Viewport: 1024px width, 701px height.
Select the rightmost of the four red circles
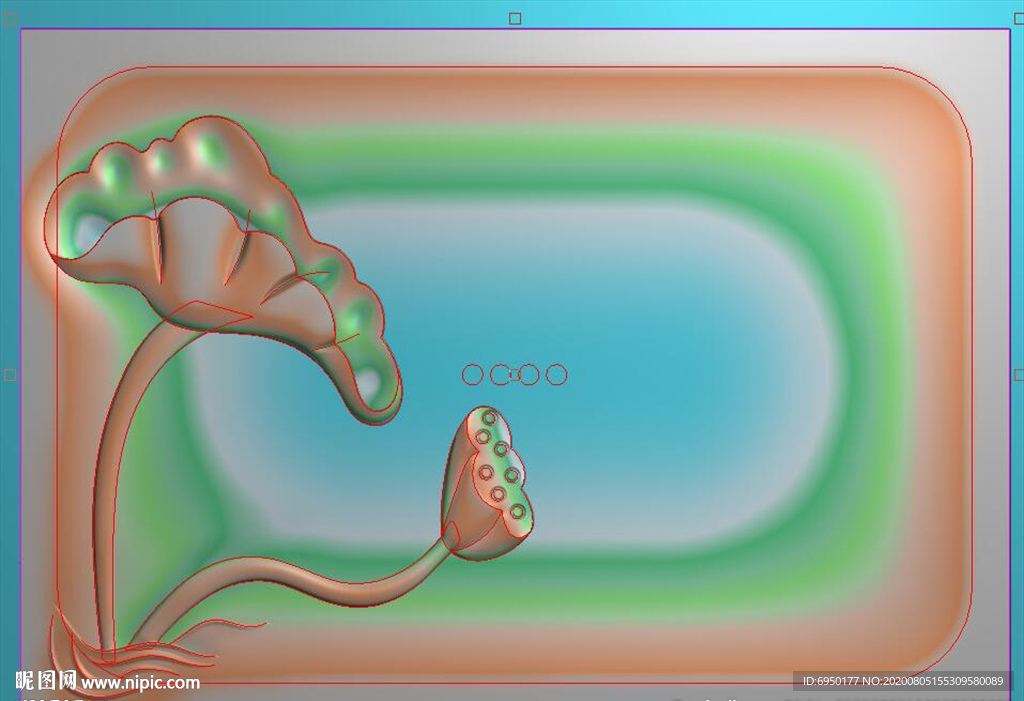(557, 375)
